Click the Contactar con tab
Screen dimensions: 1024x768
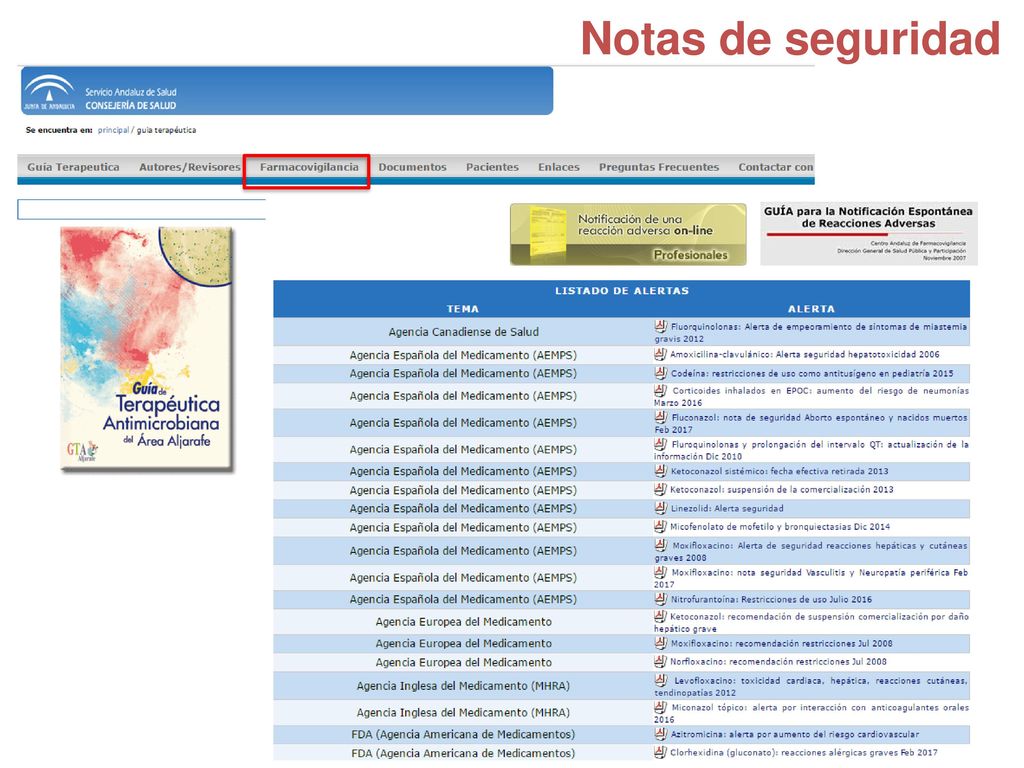[776, 167]
